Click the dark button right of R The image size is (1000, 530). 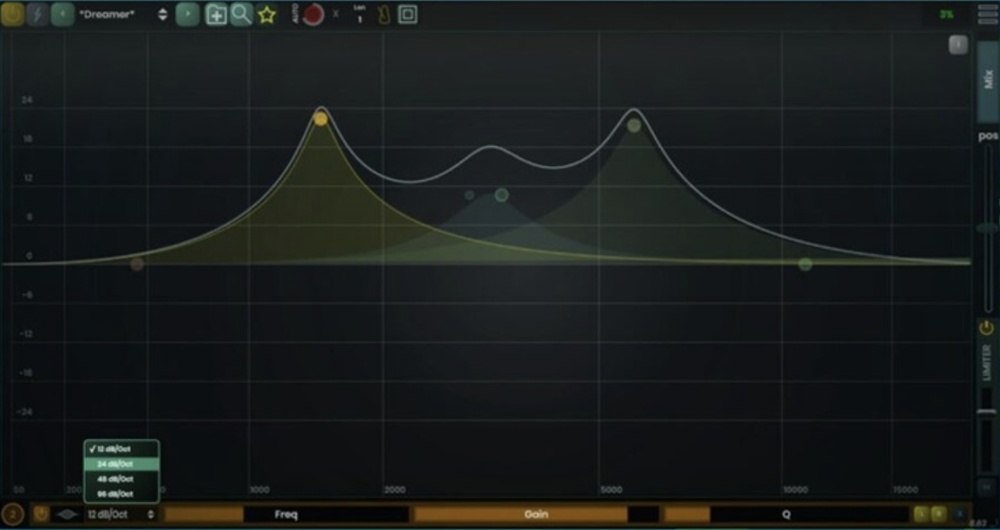pos(959,514)
